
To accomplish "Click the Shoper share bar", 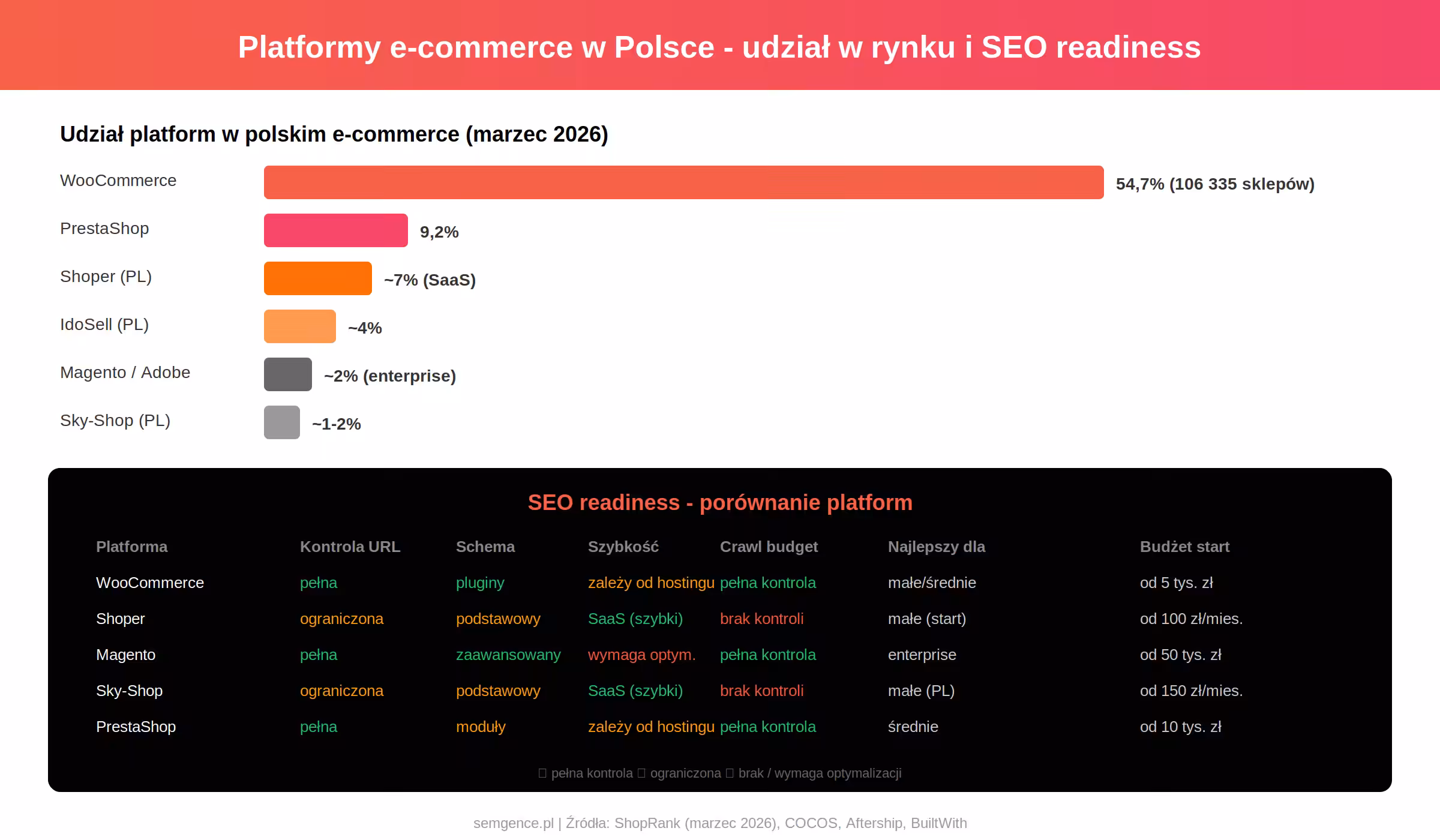I will coord(318,278).
